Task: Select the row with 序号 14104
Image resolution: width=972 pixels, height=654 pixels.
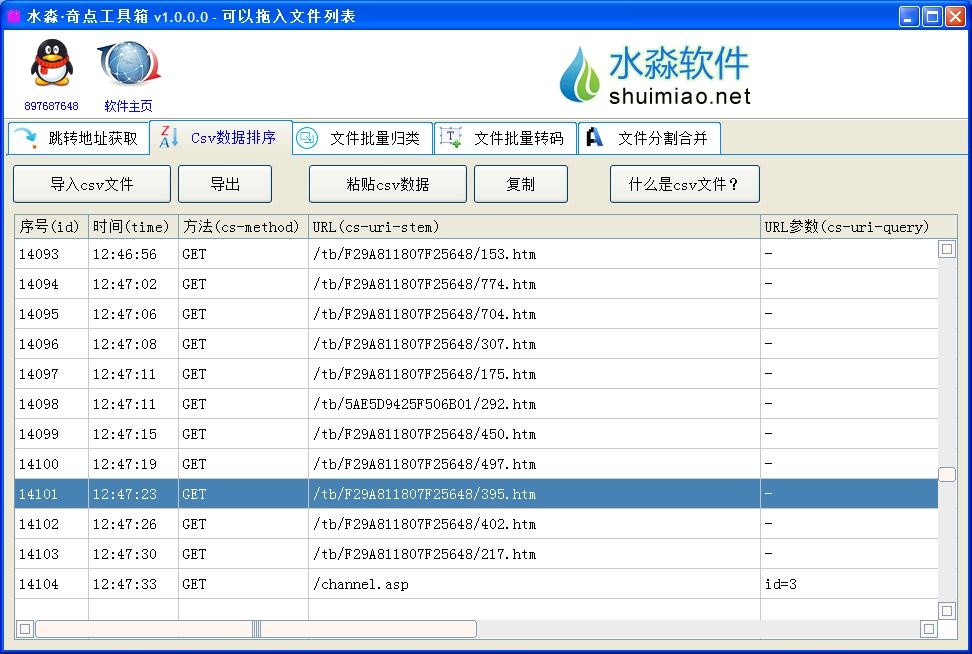Action: tap(400, 584)
